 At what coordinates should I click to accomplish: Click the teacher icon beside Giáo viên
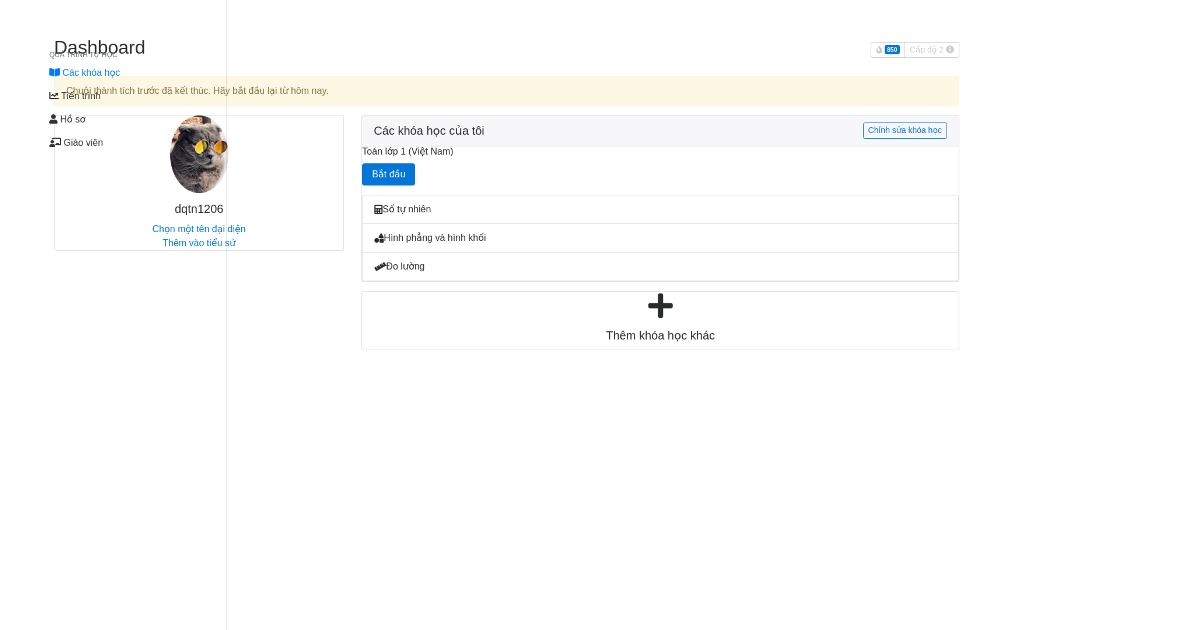tap(55, 141)
